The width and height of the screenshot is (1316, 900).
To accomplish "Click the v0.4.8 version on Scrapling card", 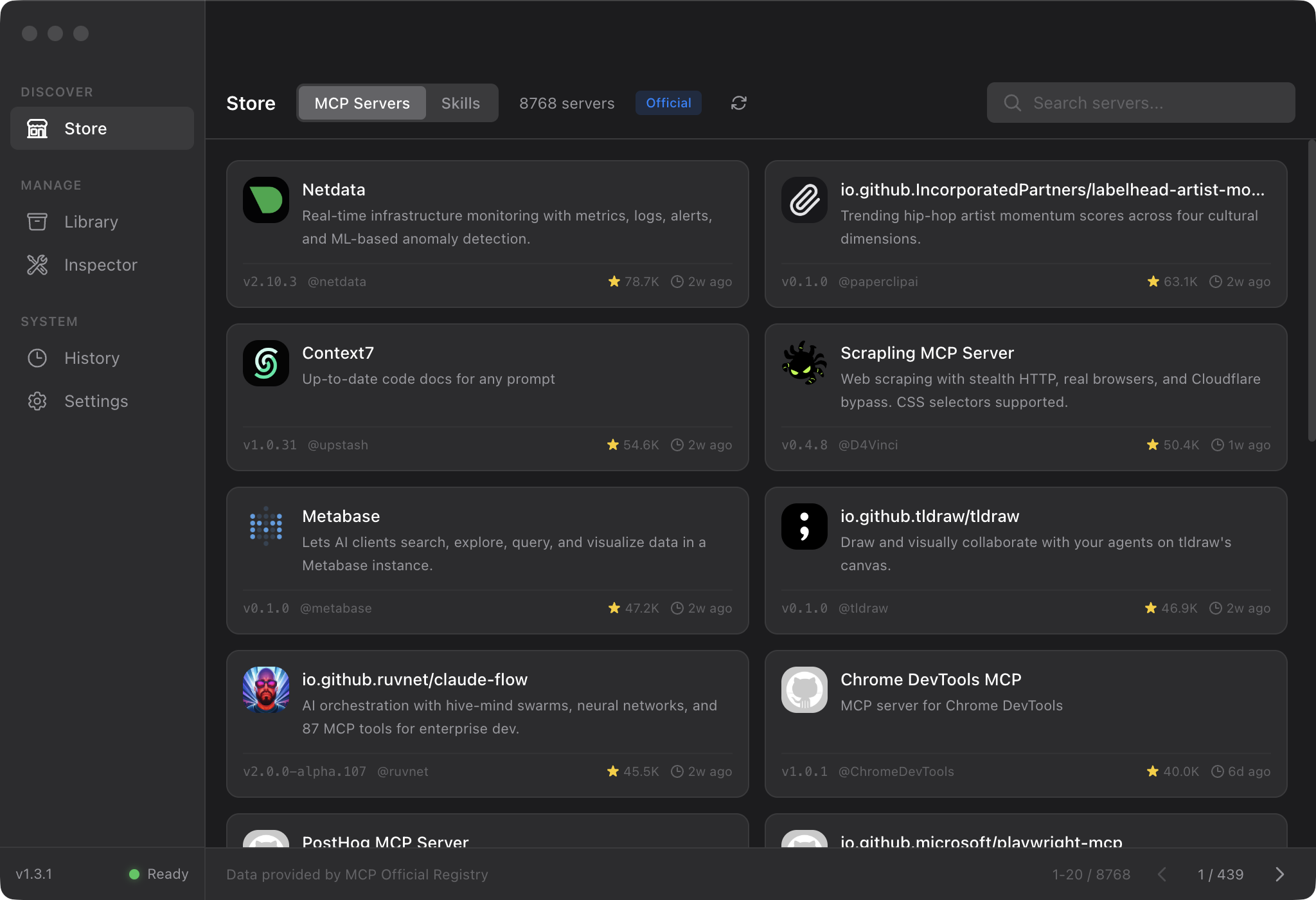I will click(x=805, y=445).
